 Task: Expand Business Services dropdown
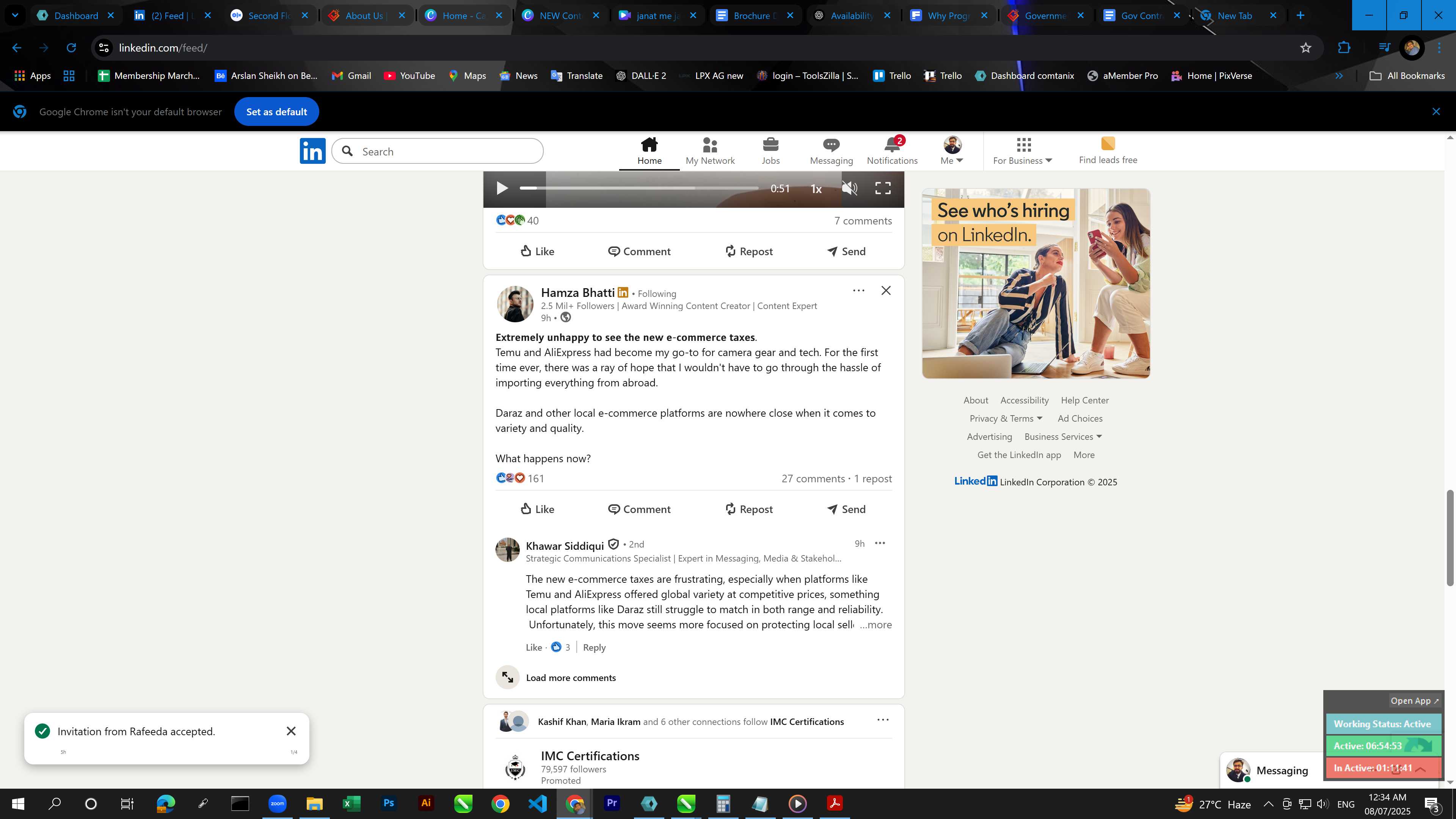(1062, 437)
